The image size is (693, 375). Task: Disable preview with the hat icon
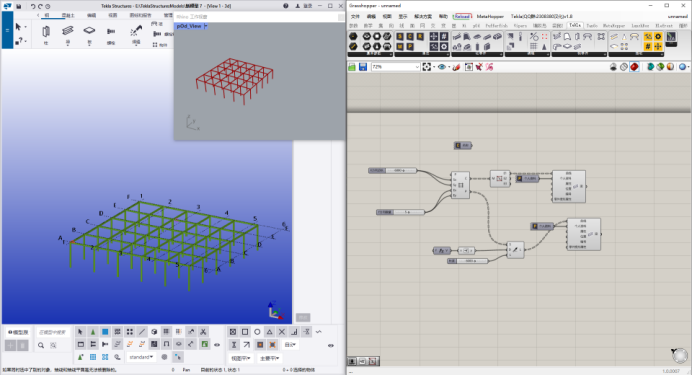(613, 67)
